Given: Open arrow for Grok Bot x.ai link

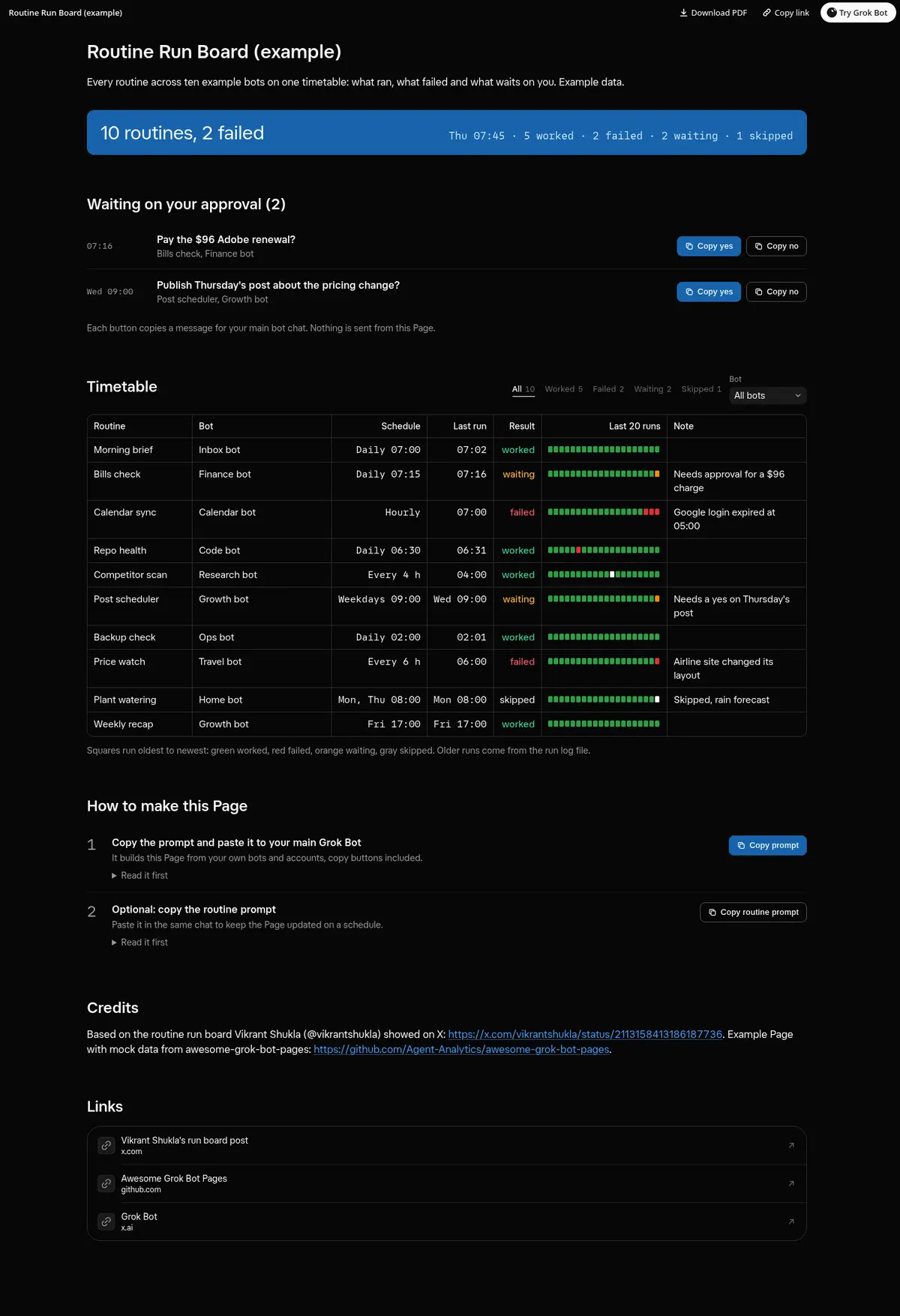Looking at the screenshot, I should pyautogui.click(x=791, y=1222).
